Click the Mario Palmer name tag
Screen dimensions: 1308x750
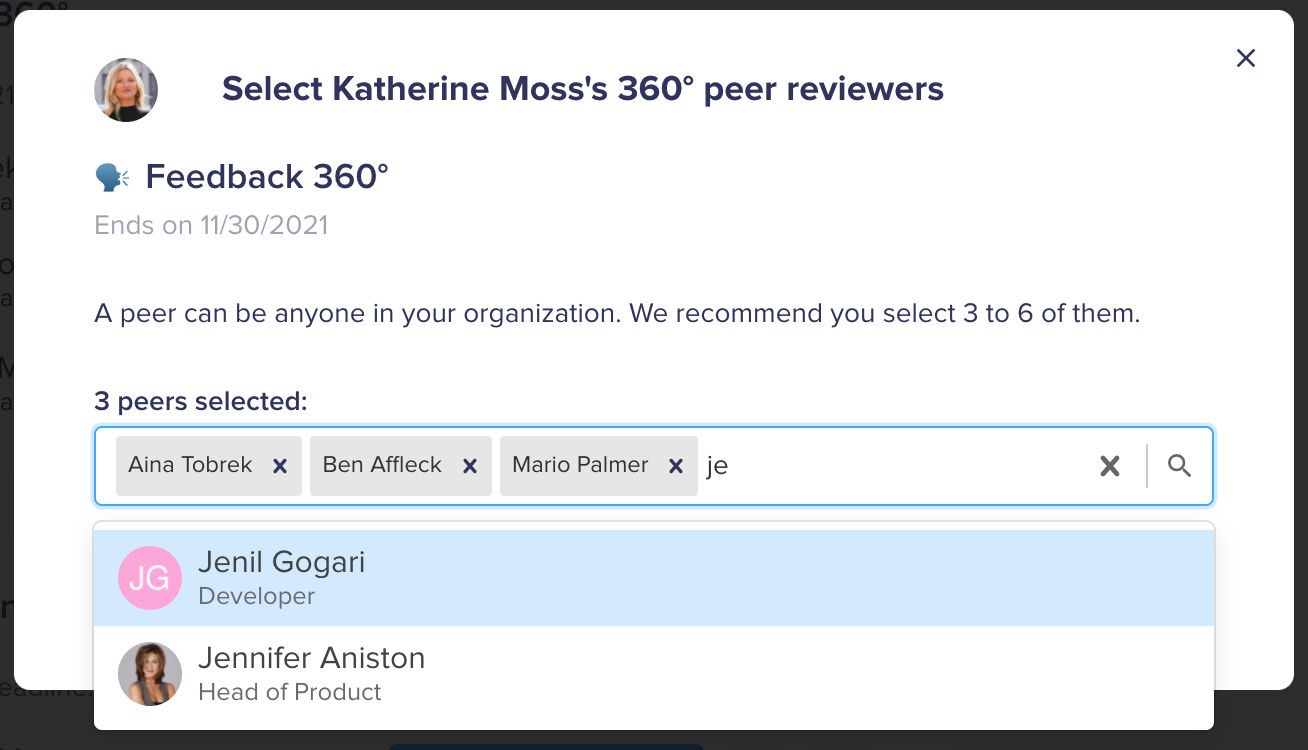tap(580, 465)
